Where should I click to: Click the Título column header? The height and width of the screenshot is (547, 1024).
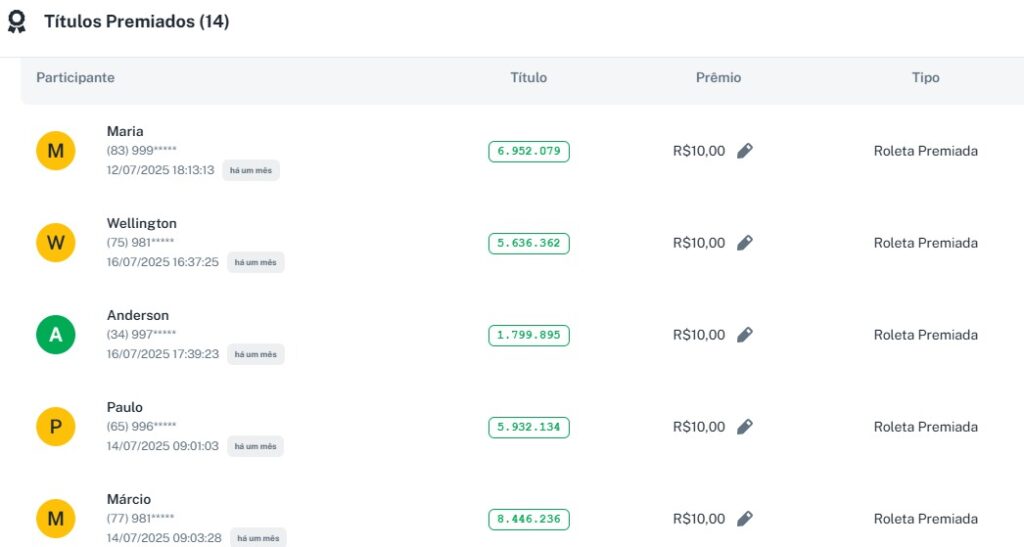(x=528, y=78)
